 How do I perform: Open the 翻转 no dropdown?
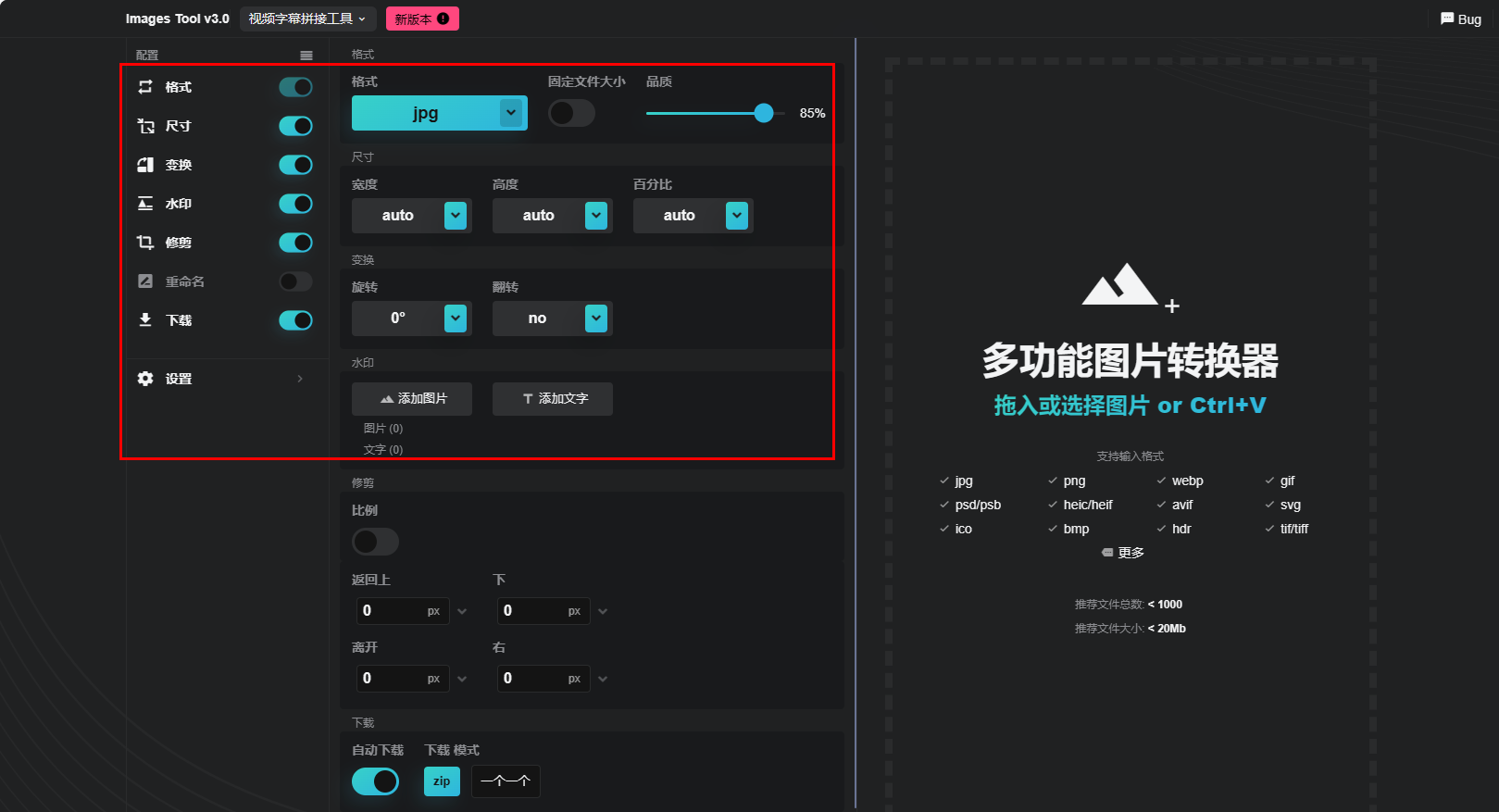[x=553, y=319]
